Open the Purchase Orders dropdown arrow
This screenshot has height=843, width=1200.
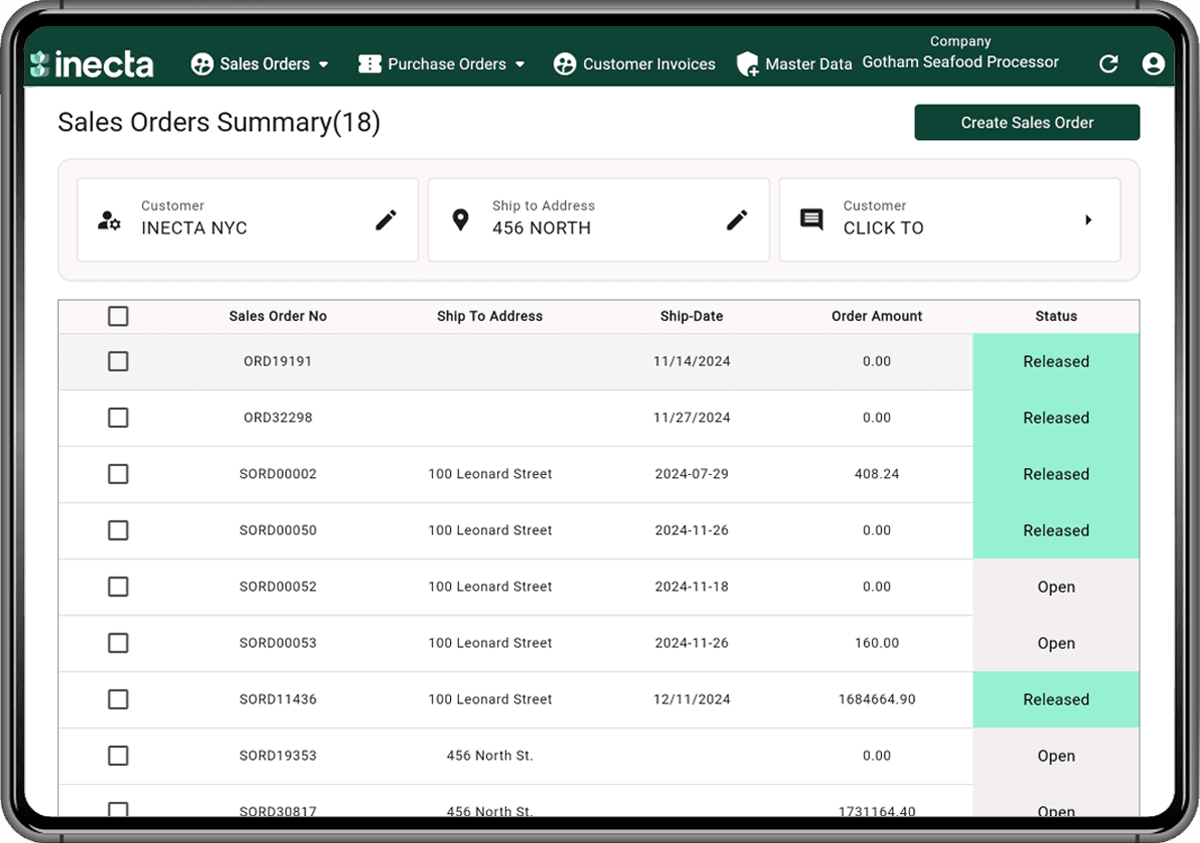click(x=520, y=65)
